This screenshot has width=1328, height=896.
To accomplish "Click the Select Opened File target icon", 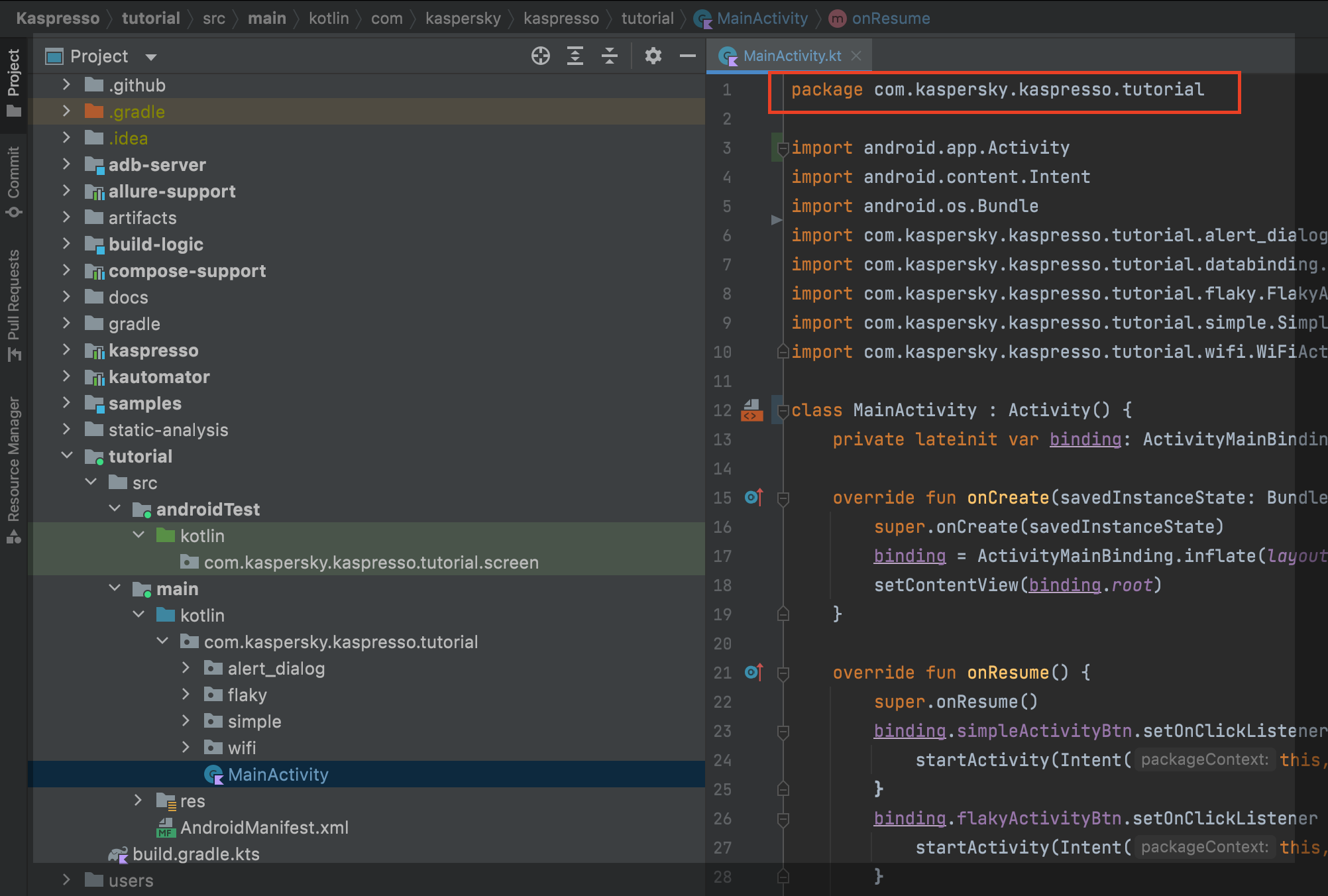I will pos(541,56).
